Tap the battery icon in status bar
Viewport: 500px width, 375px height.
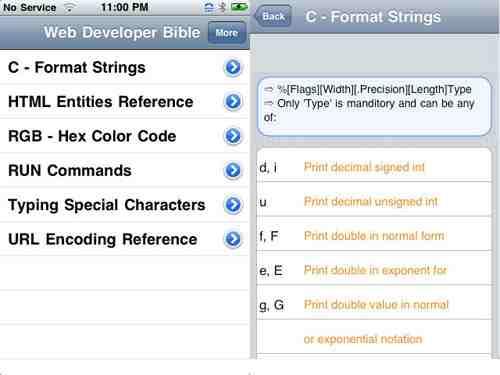tap(239, 7)
